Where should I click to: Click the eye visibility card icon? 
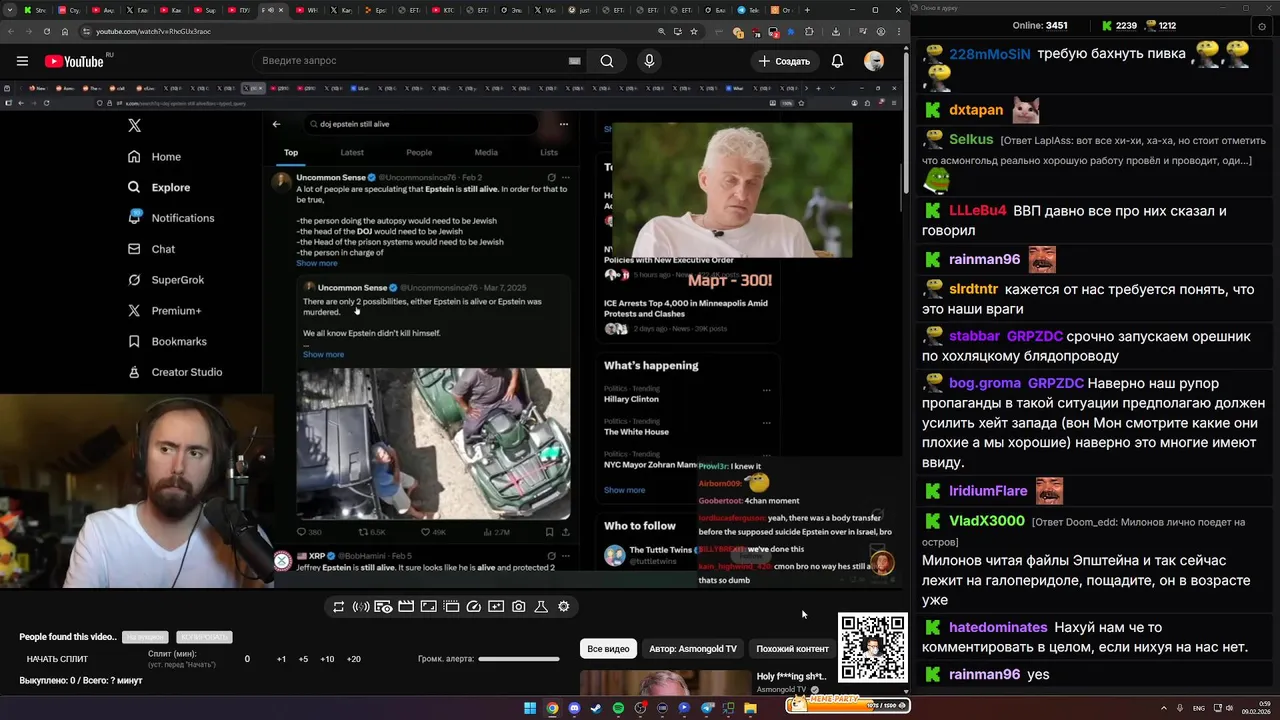[383, 607]
